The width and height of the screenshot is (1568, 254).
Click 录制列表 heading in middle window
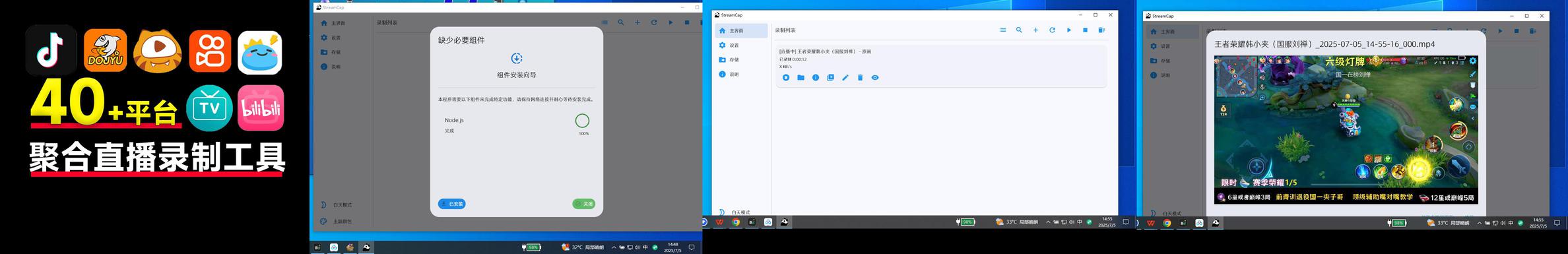point(785,30)
